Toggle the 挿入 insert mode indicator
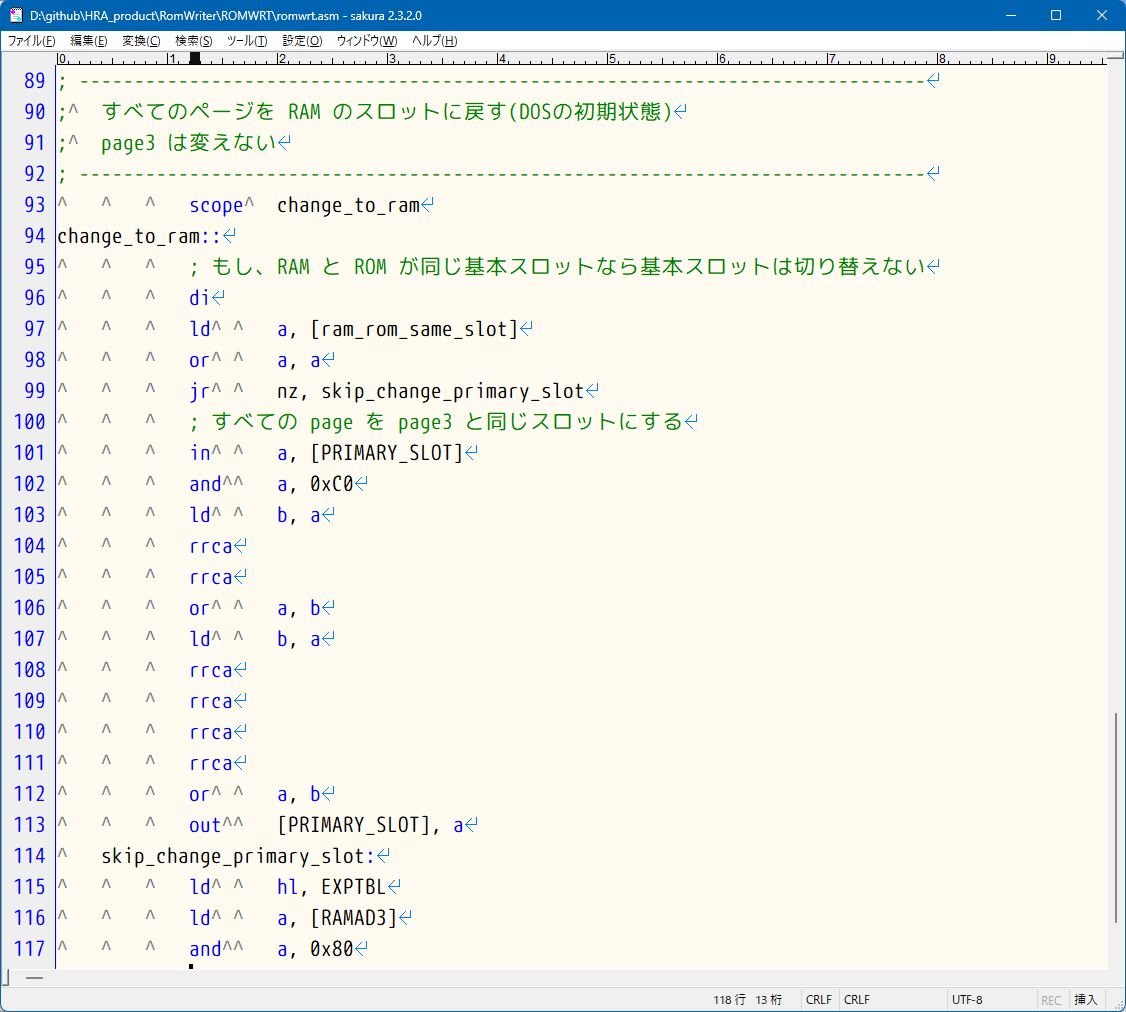Screen dimensions: 1126x1012 1085,1000
